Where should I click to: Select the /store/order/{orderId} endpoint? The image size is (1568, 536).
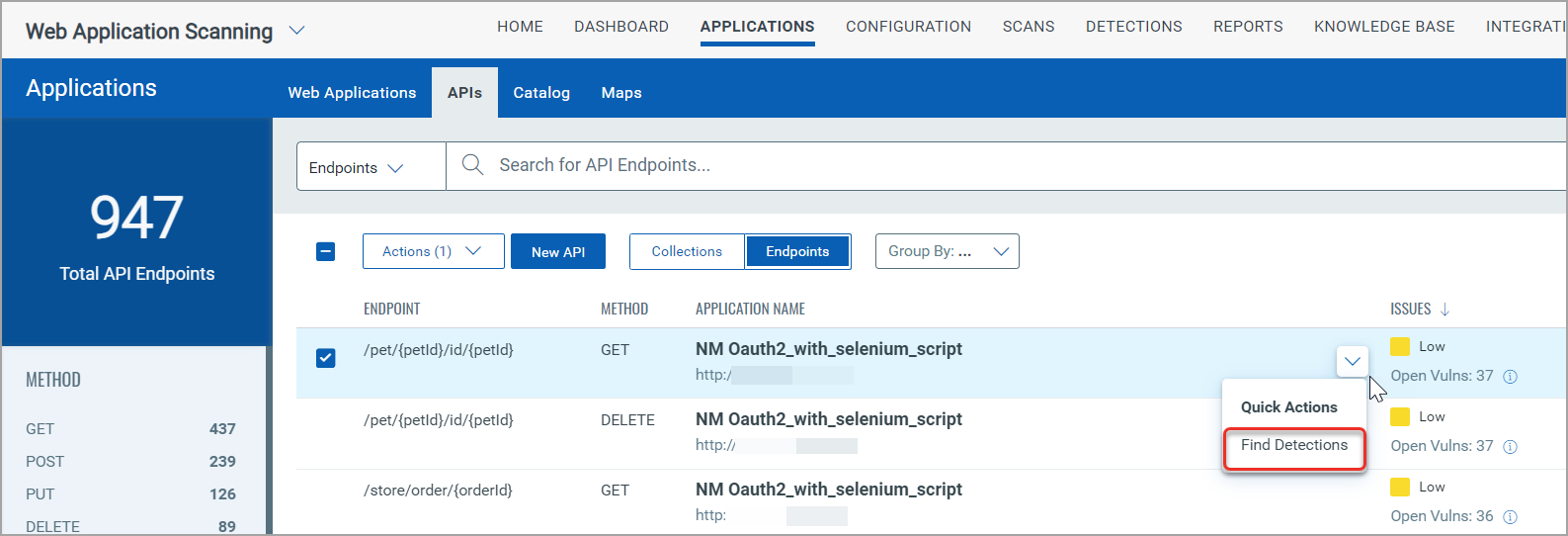pyautogui.click(x=438, y=491)
